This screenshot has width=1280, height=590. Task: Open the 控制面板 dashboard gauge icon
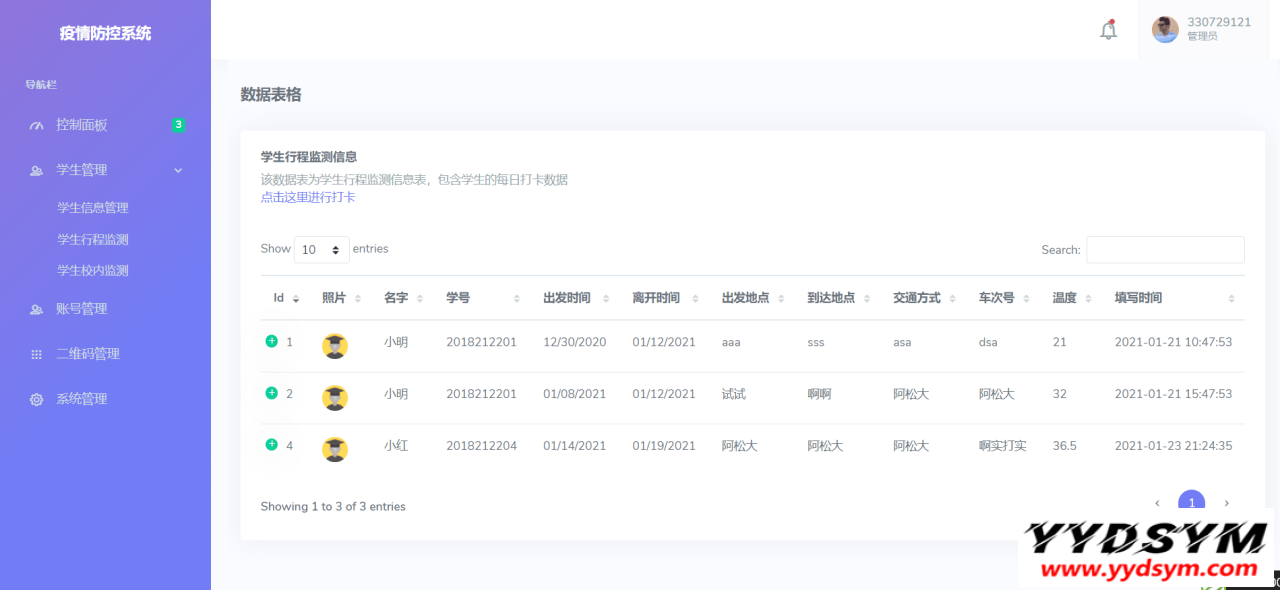[37, 124]
